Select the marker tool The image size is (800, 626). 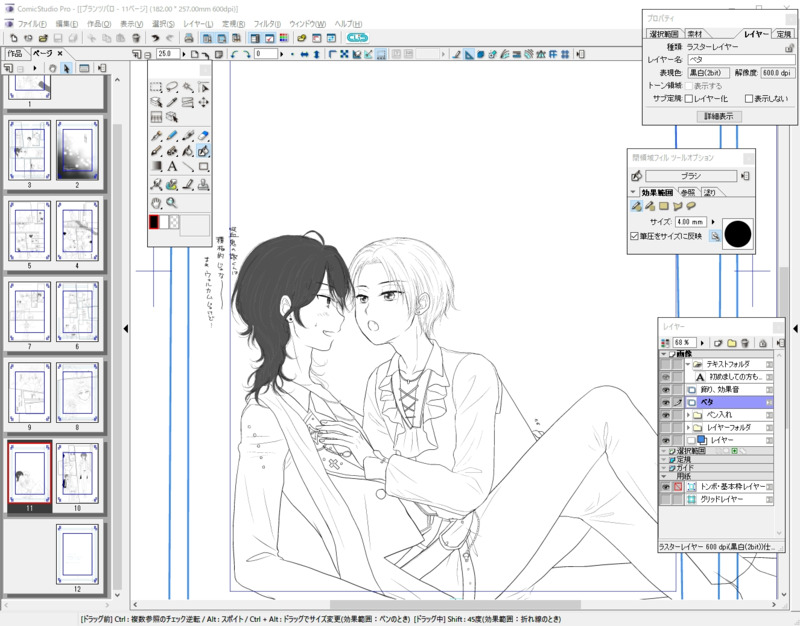point(188,136)
